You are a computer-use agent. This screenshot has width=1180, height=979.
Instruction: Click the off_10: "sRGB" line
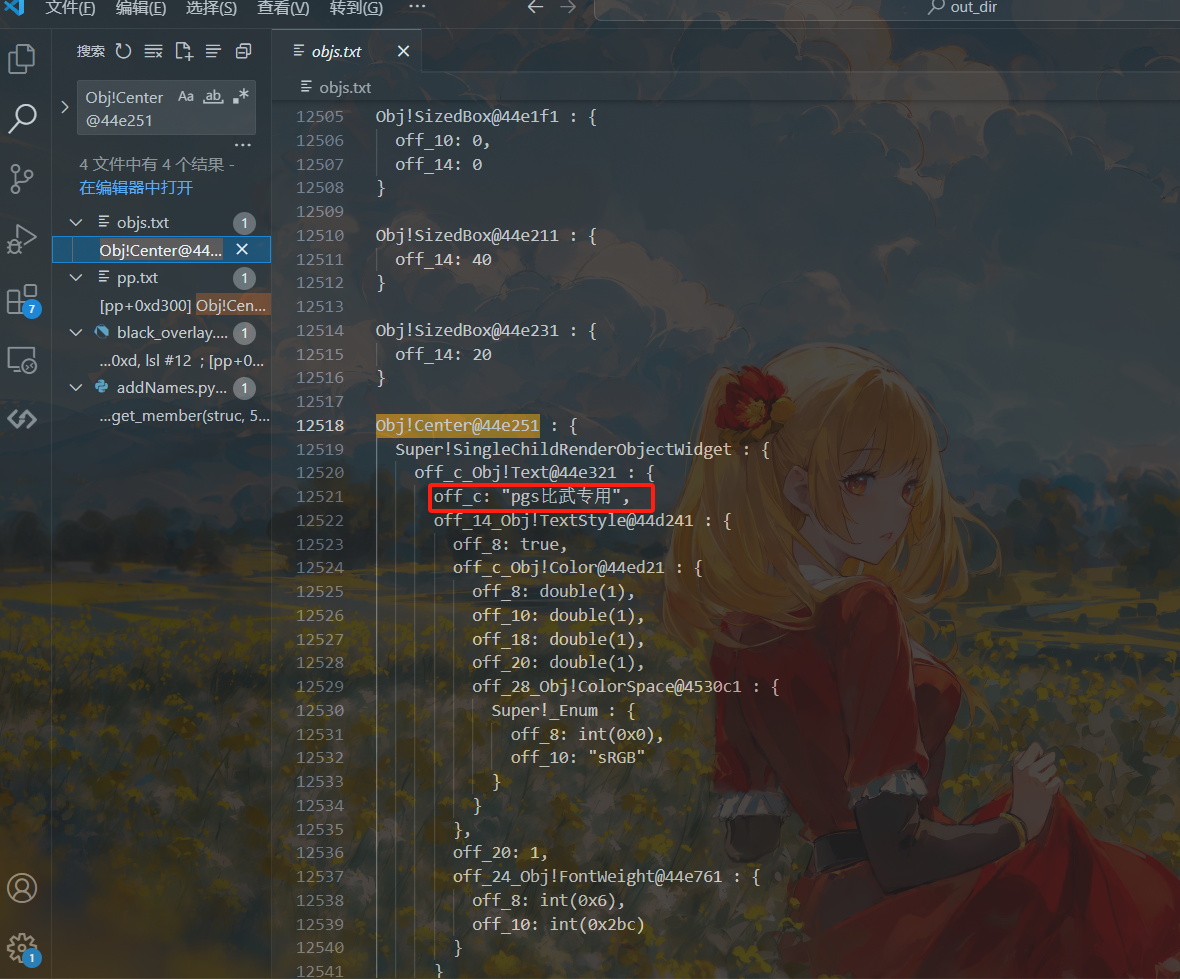578,757
